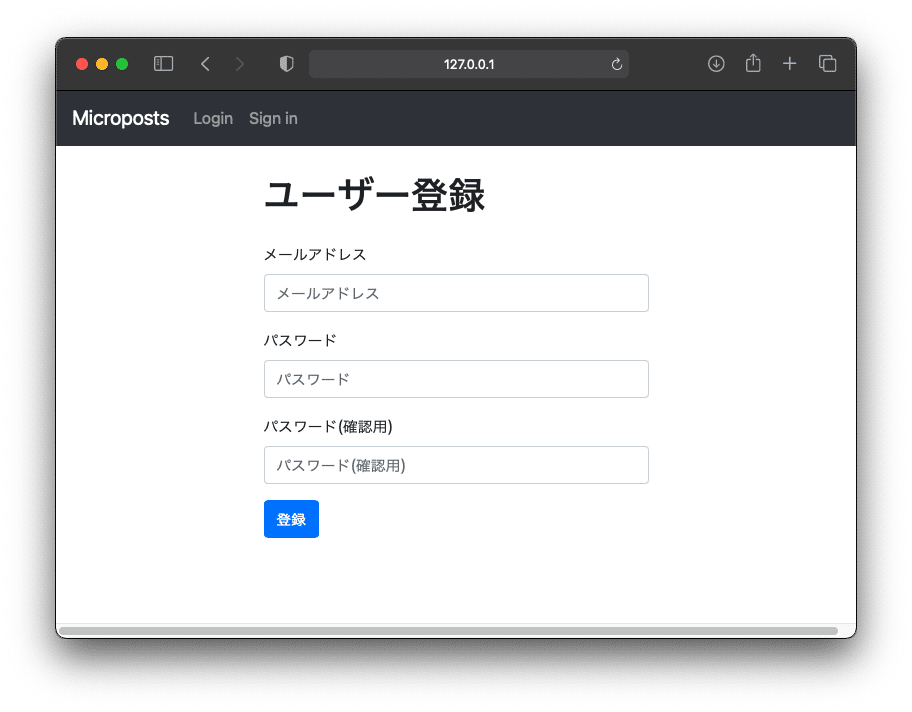Open the privacy shield report icon

[x=287, y=64]
